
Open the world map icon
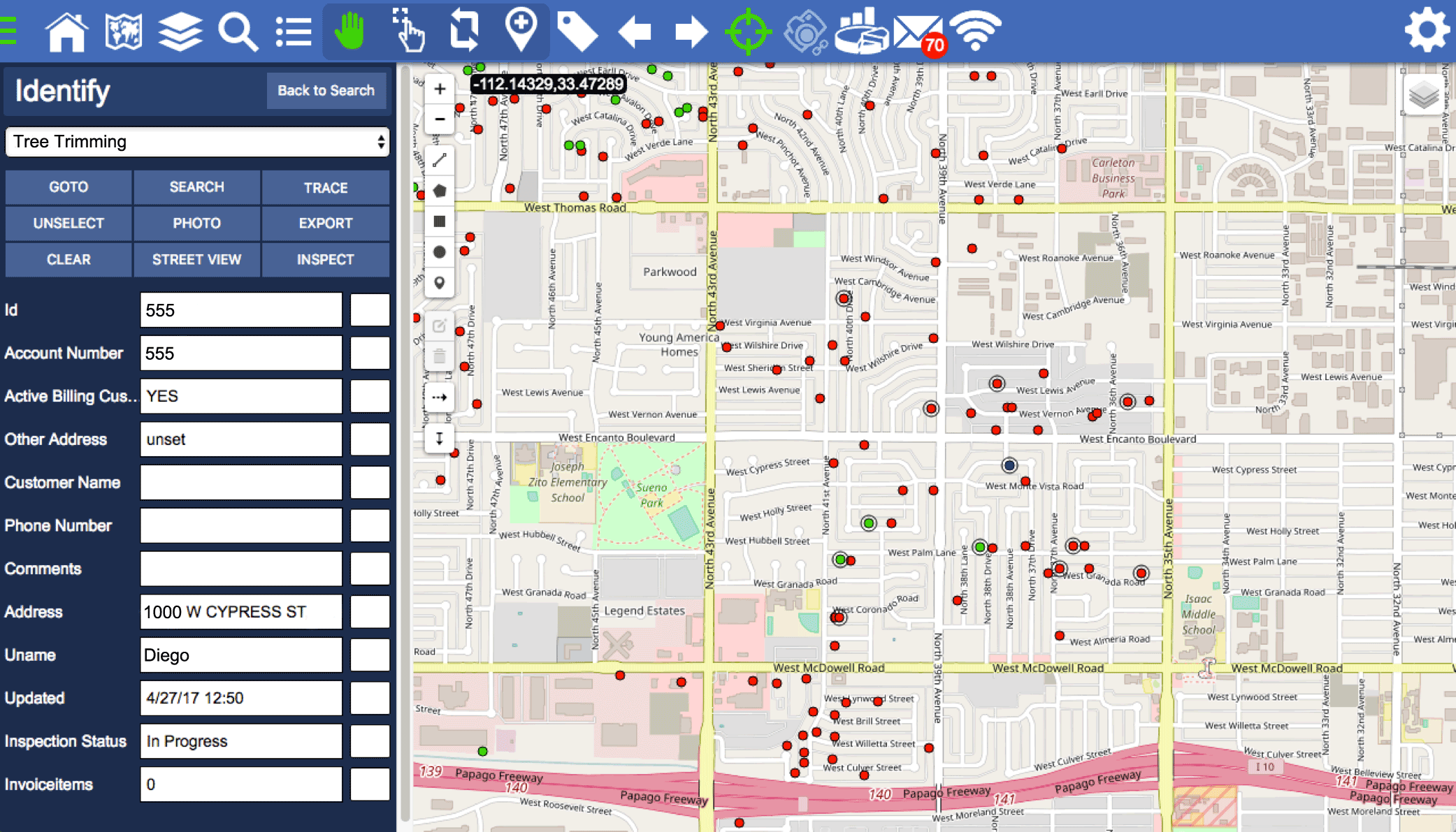tap(124, 31)
